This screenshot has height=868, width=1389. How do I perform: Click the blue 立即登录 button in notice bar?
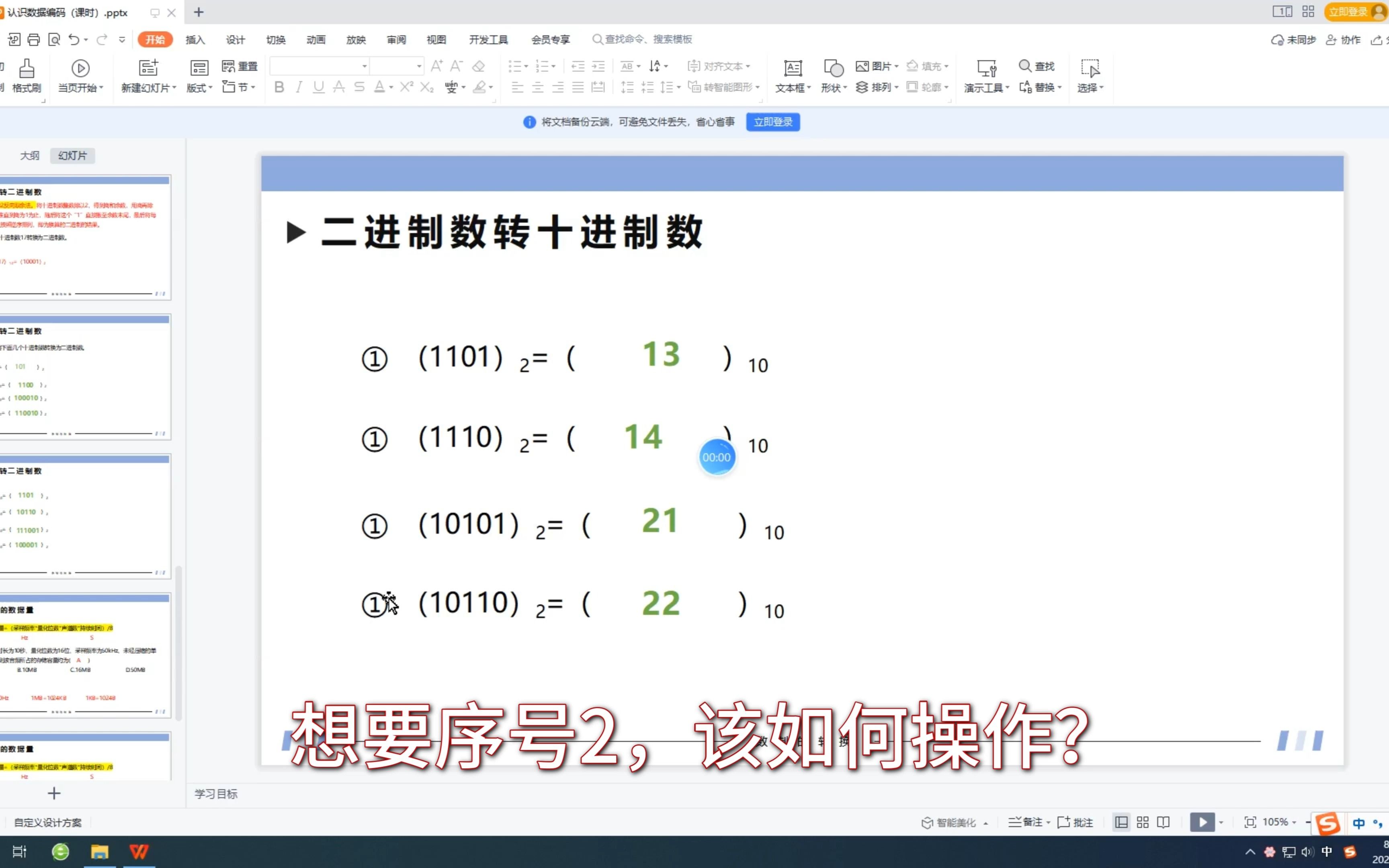(772, 122)
